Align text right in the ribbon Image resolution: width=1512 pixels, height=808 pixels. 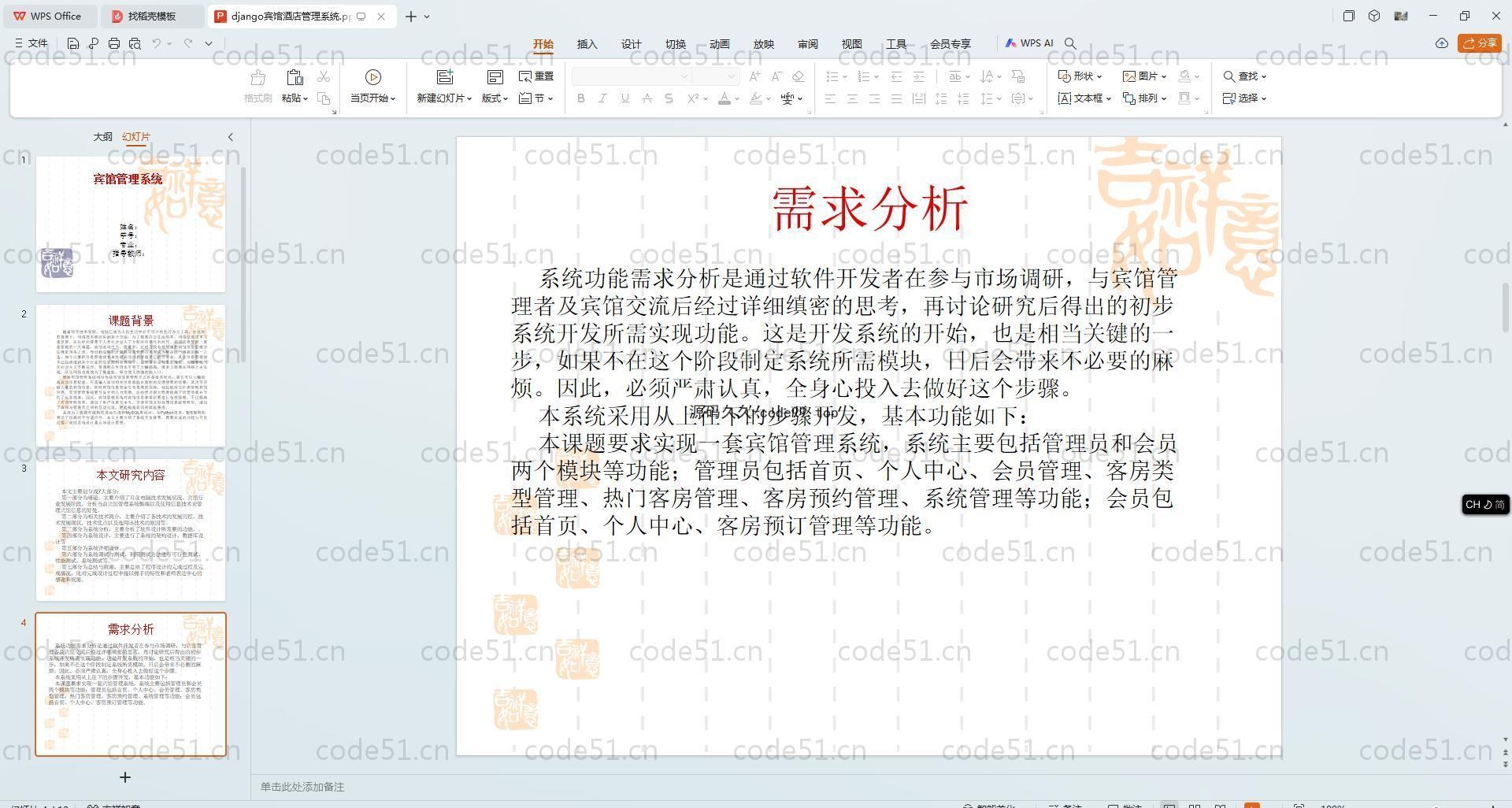coord(874,98)
